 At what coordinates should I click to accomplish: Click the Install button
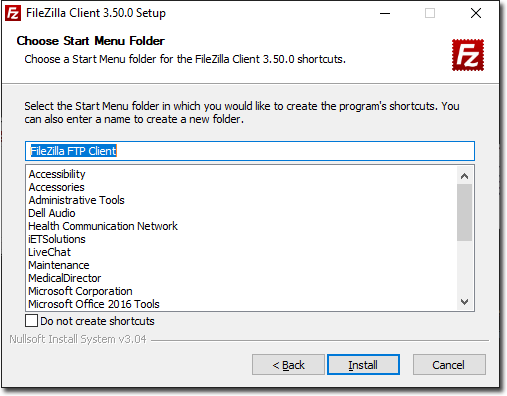[x=363, y=365]
